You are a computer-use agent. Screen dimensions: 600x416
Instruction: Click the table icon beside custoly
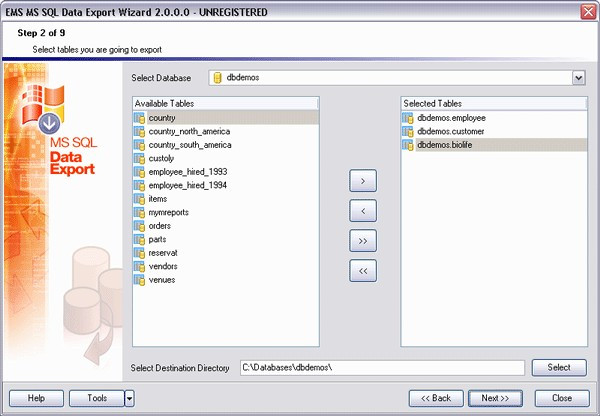140,158
